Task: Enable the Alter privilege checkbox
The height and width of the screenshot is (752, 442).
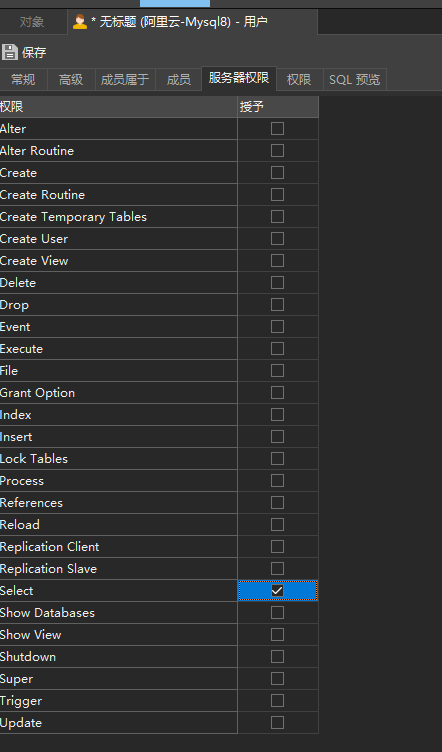Action: pyautogui.click(x=277, y=129)
